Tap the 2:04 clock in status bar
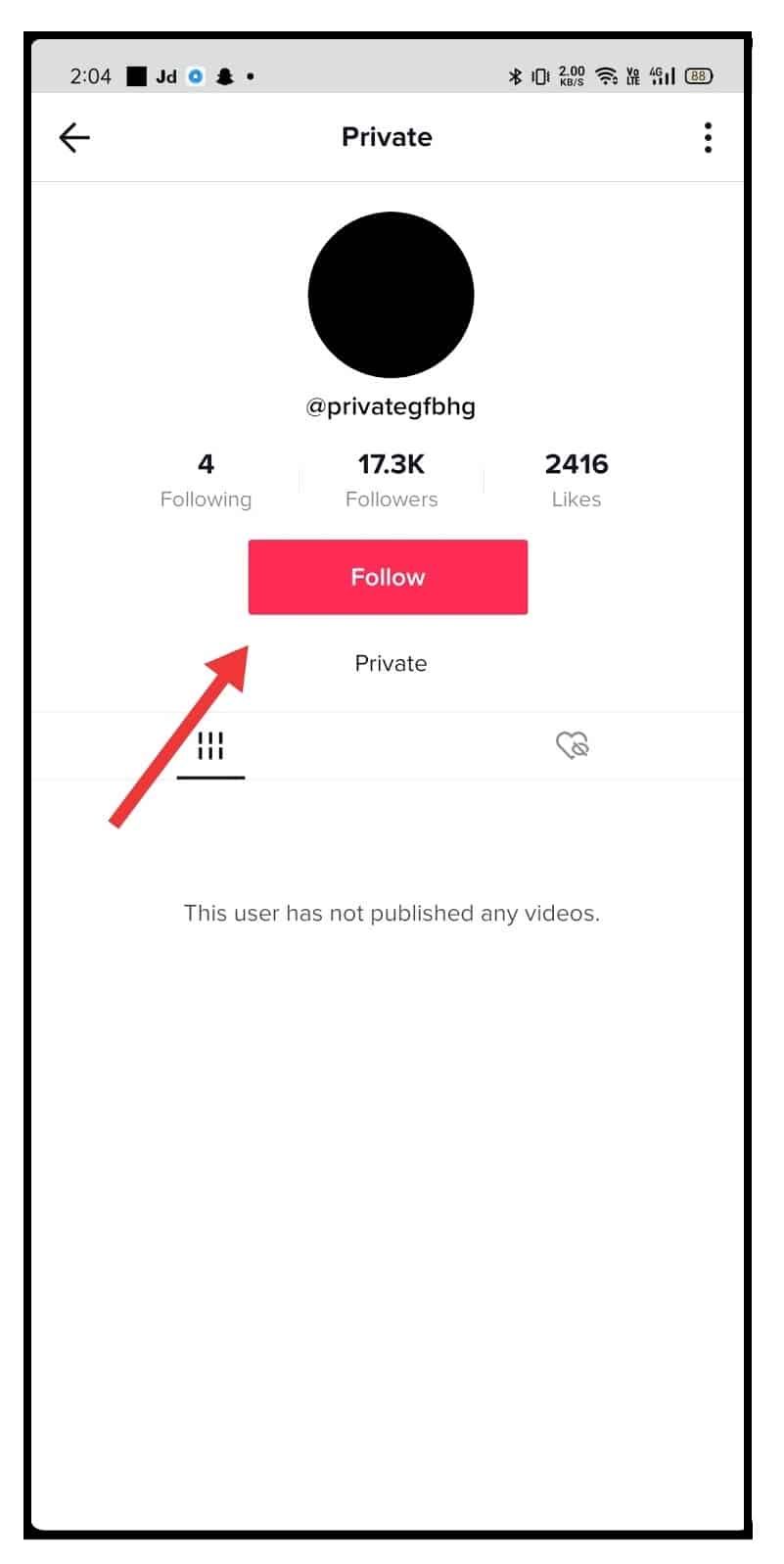Screen dimensions: 784x1564 pyautogui.click(x=91, y=76)
